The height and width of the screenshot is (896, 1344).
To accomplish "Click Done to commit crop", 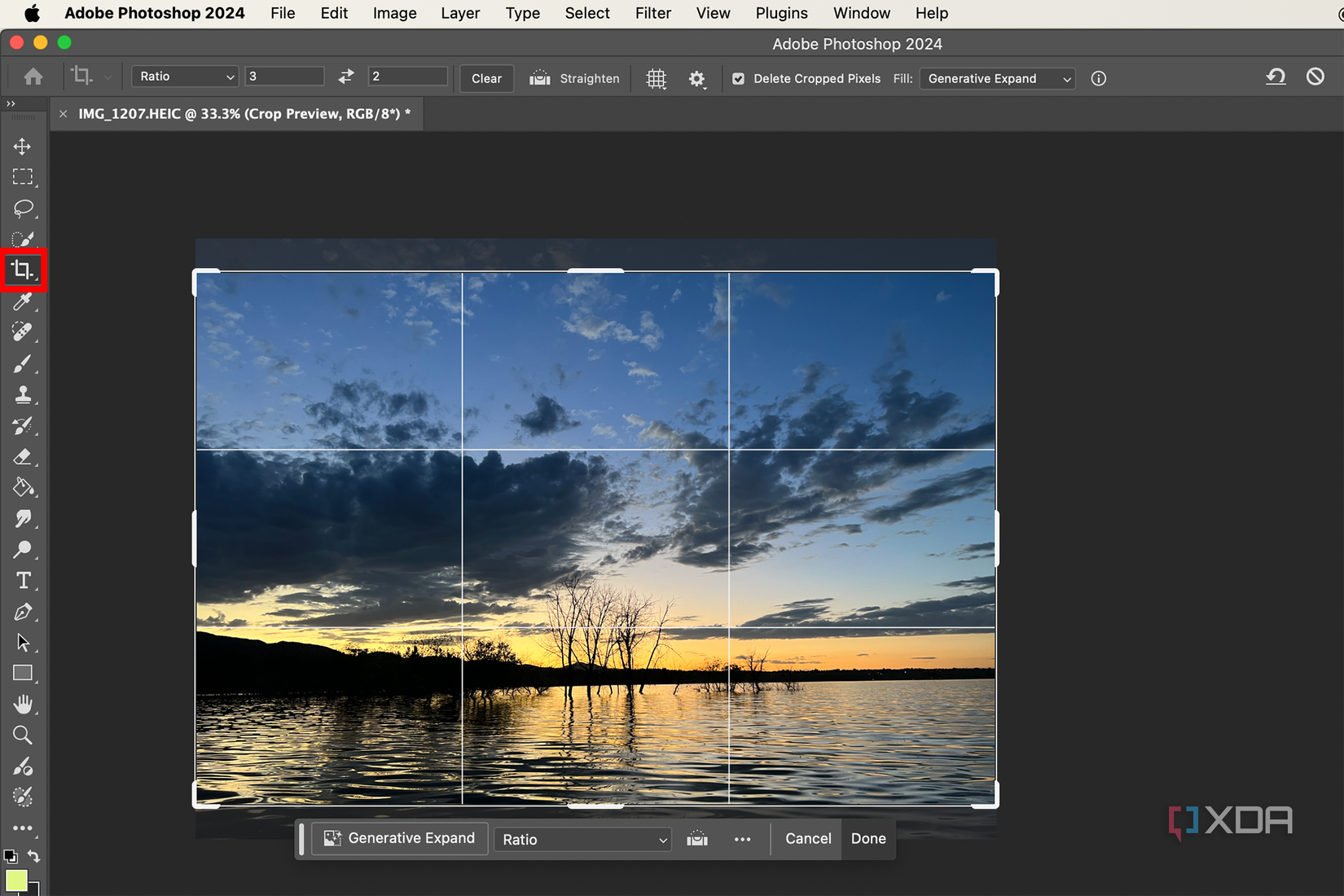I will (x=868, y=839).
